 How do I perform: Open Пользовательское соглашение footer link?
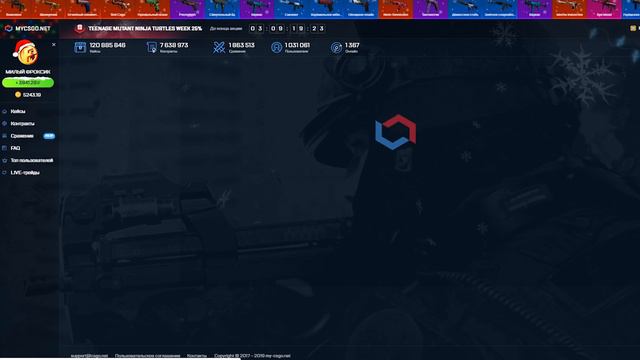click(147, 356)
